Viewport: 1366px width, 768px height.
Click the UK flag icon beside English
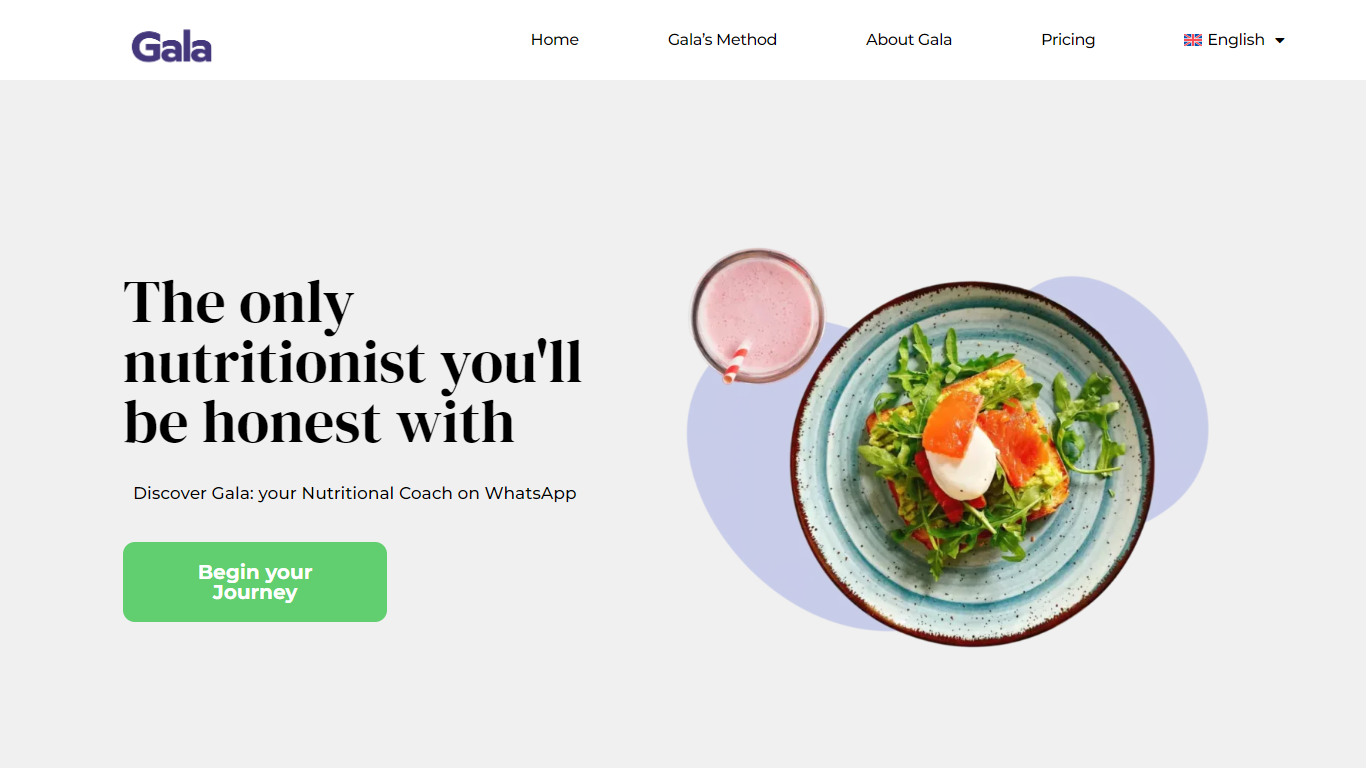click(1192, 40)
